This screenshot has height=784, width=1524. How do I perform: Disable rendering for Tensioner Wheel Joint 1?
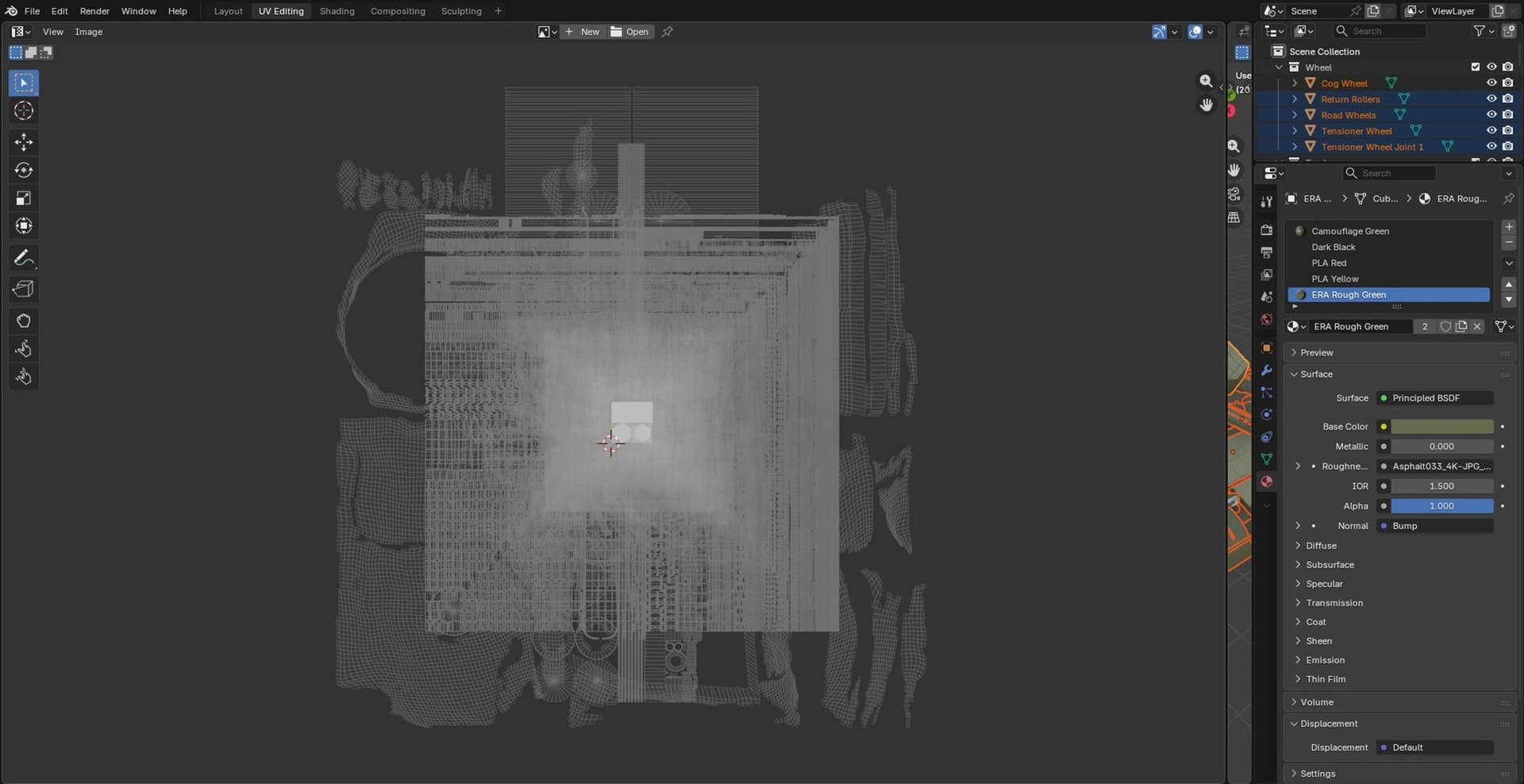pyautogui.click(x=1507, y=147)
